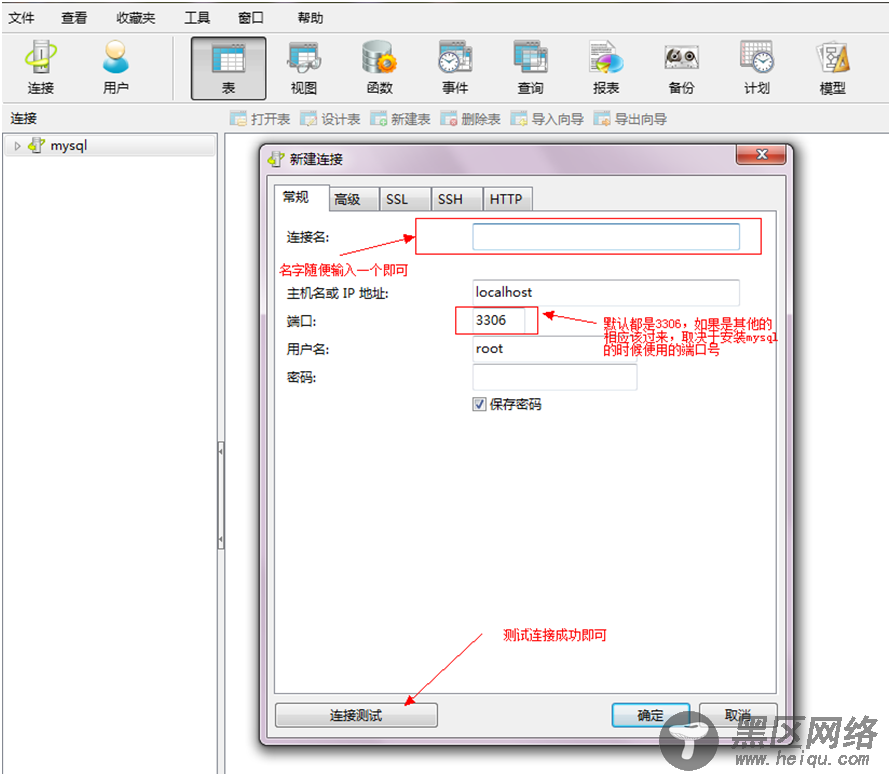891x776 pixels.
Task: Click the 取消 (Cancel) button
Action: 738,715
